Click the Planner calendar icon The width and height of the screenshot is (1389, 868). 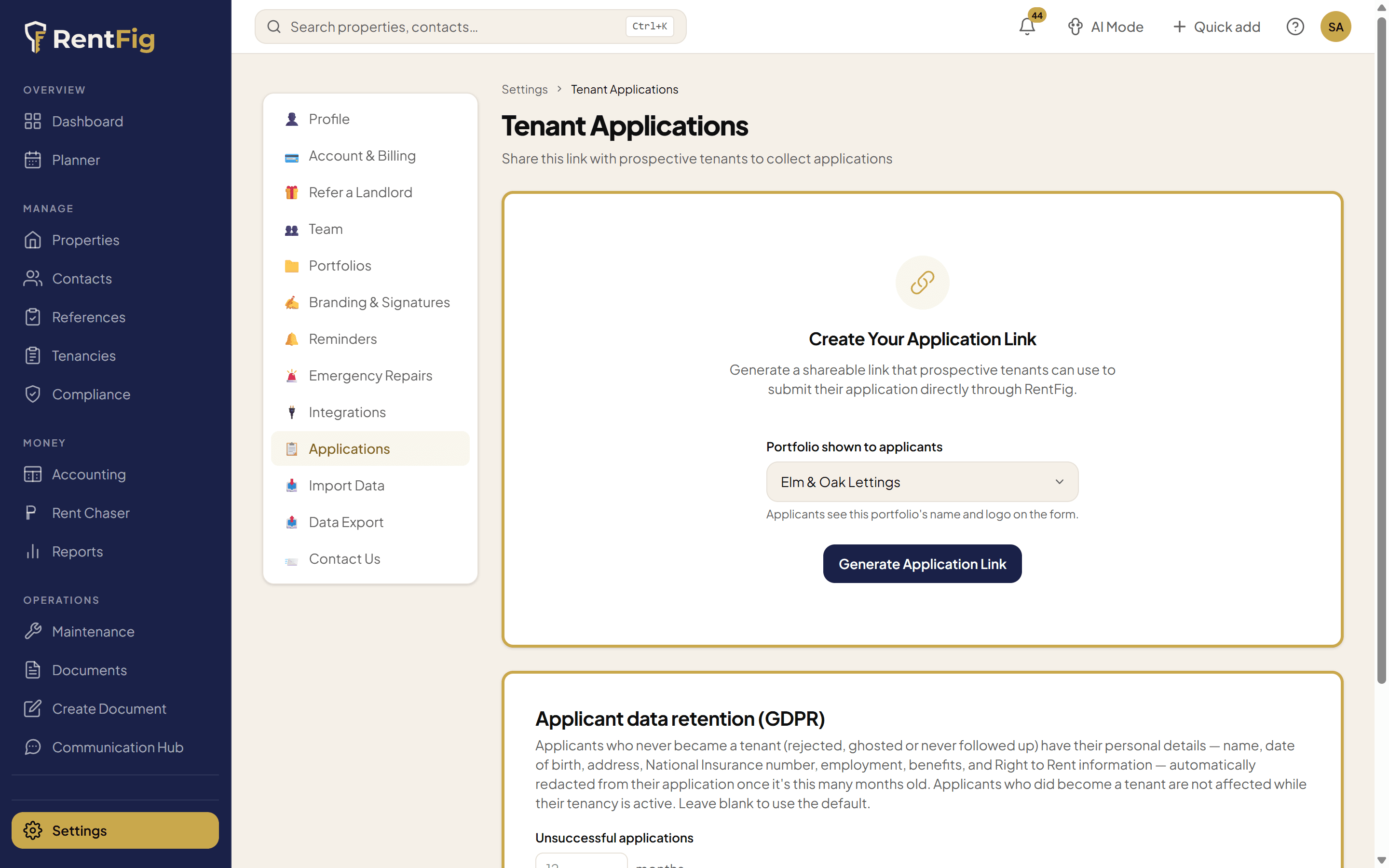click(x=33, y=160)
